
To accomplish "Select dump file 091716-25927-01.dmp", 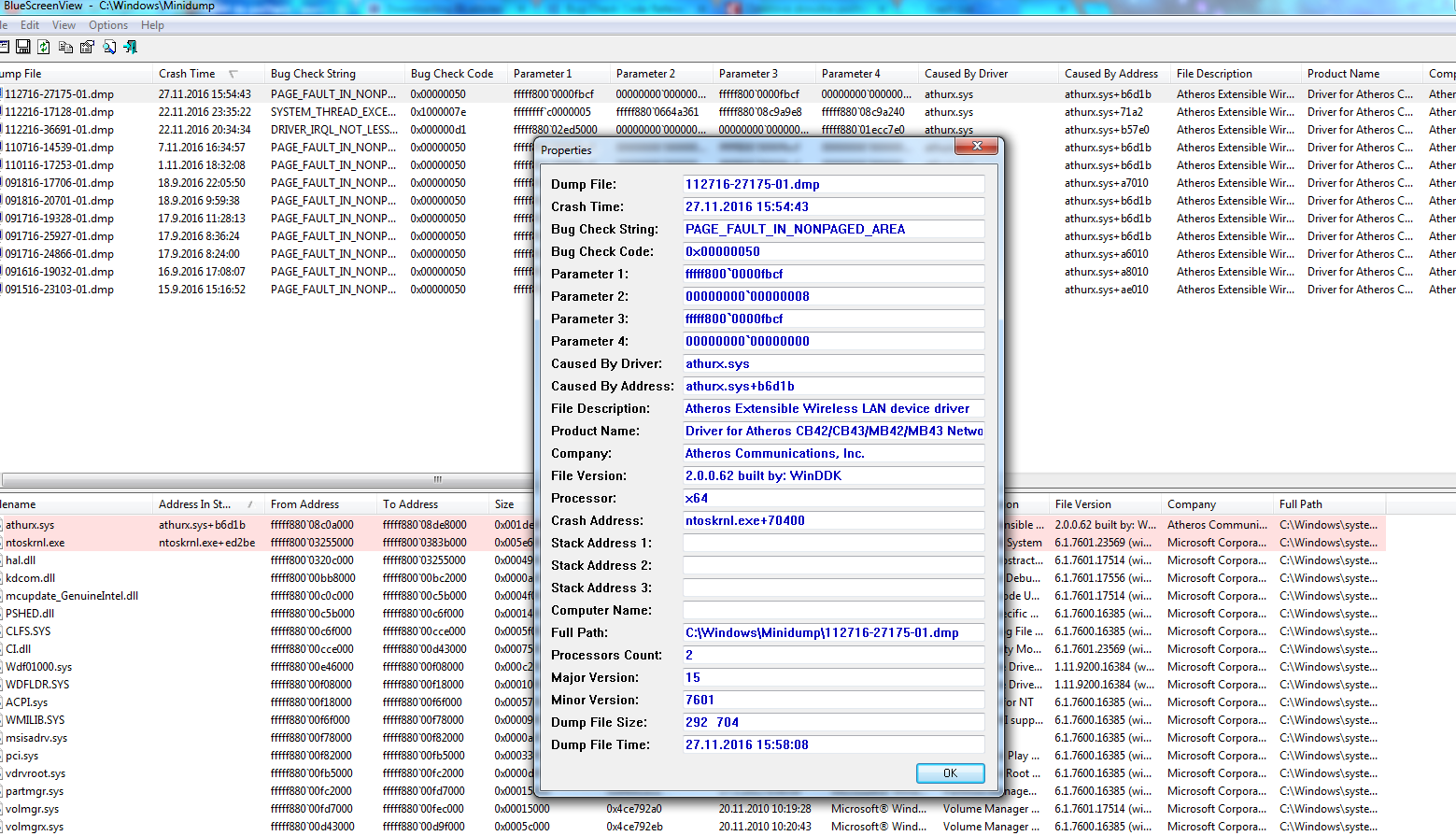I will 60,236.
